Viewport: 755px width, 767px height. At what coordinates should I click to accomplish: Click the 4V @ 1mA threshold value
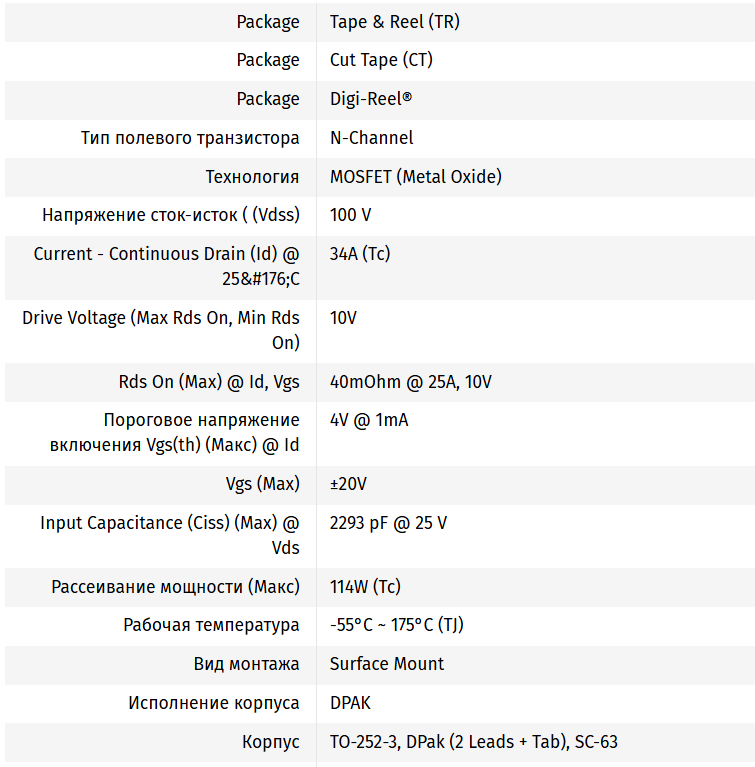click(369, 420)
